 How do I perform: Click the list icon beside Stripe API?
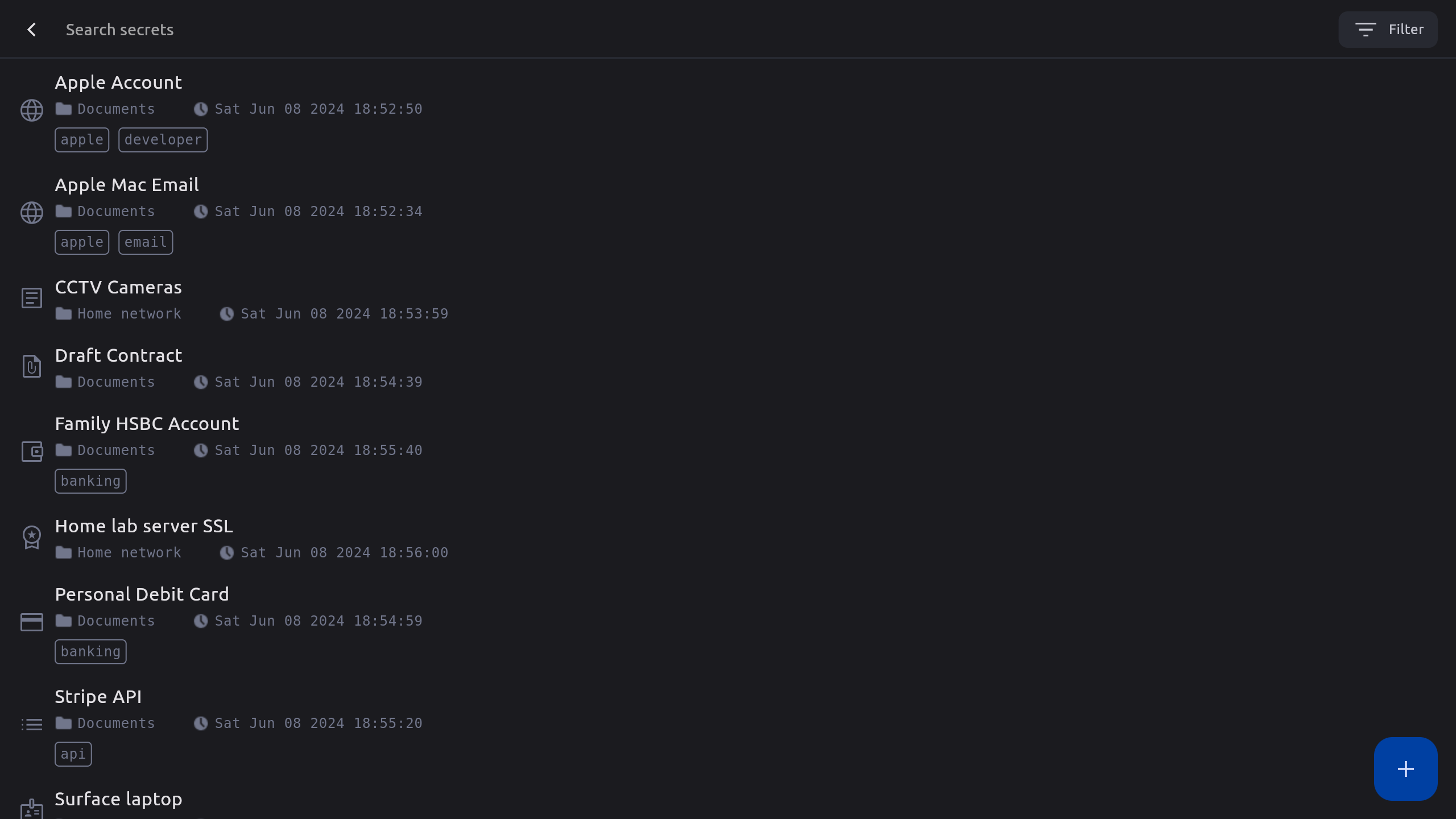click(x=32, y=724)
